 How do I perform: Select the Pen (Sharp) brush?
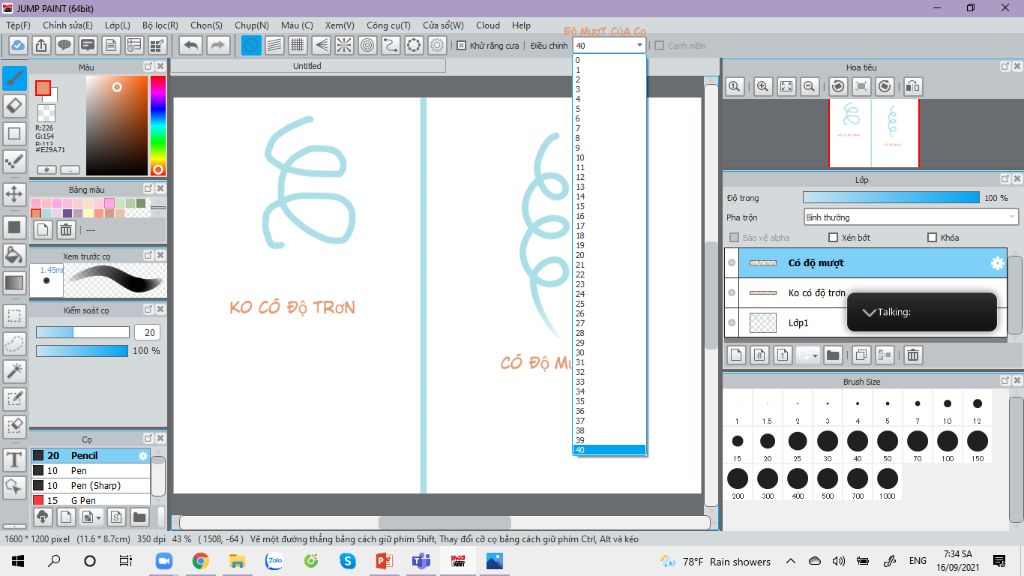tap(91, 485)
